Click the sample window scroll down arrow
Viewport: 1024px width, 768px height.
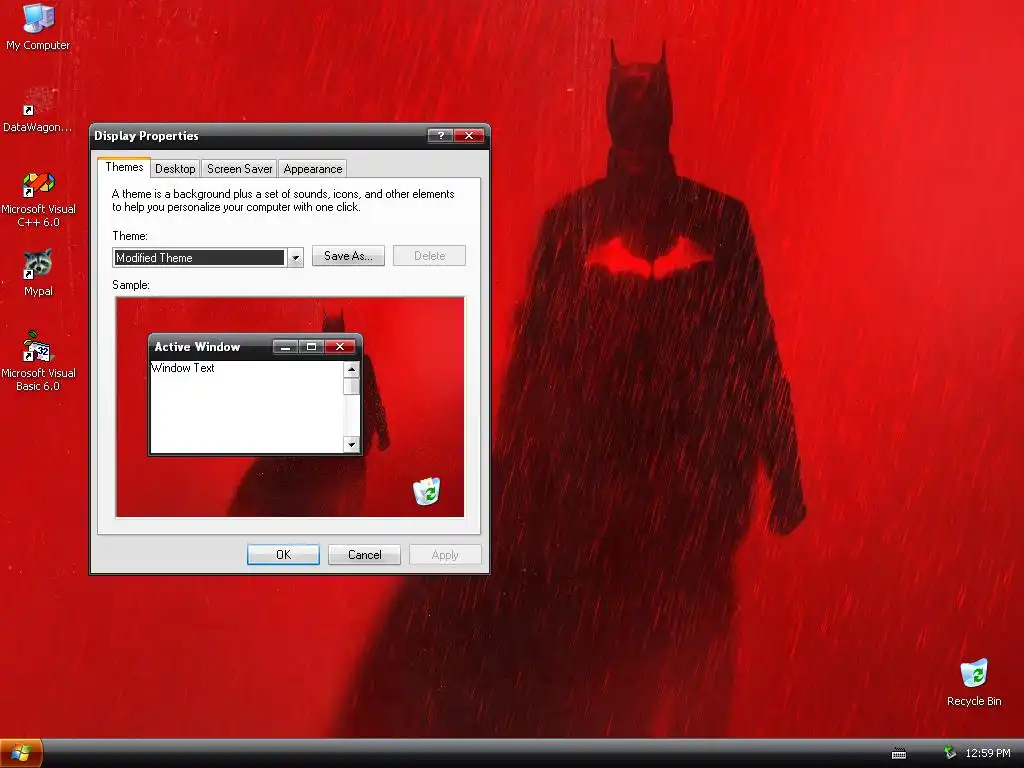tap(351, 445)
